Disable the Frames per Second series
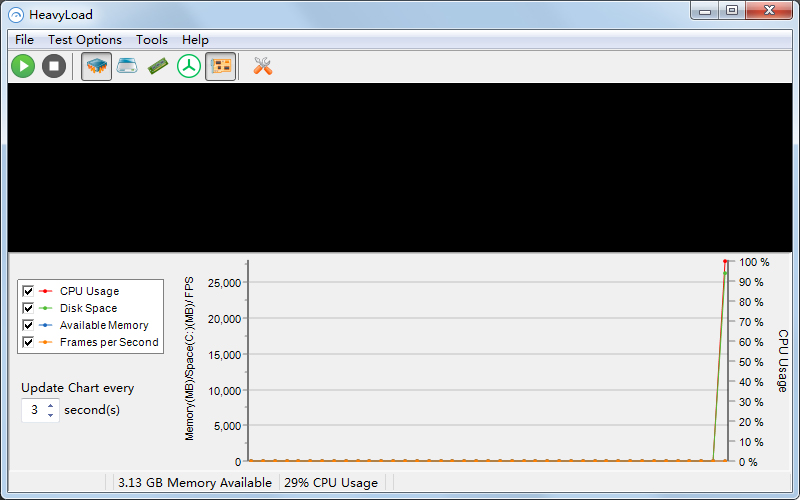 pos(28,342)
